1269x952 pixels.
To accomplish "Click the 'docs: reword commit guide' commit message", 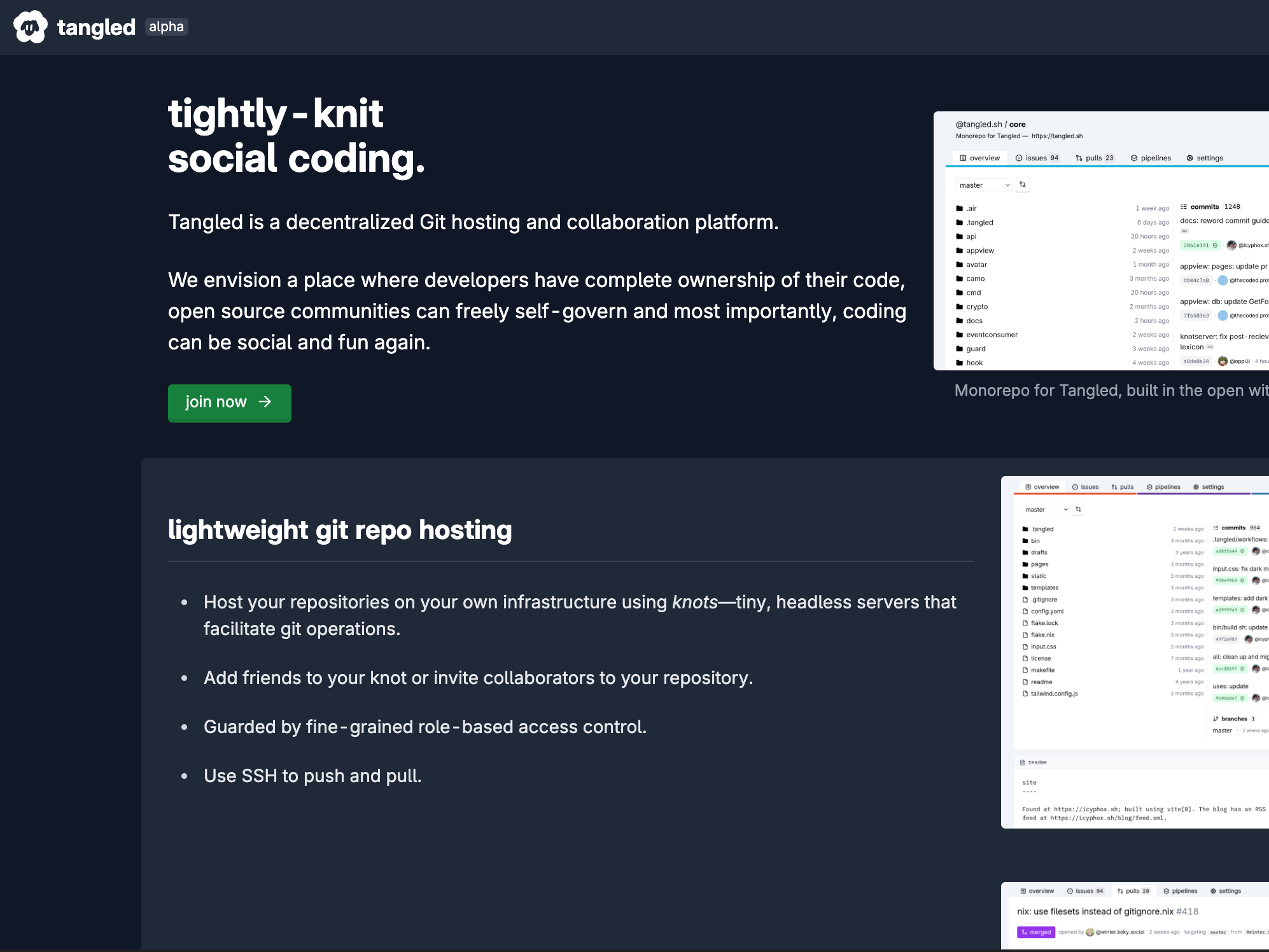I will click(x=1224, y=221).
